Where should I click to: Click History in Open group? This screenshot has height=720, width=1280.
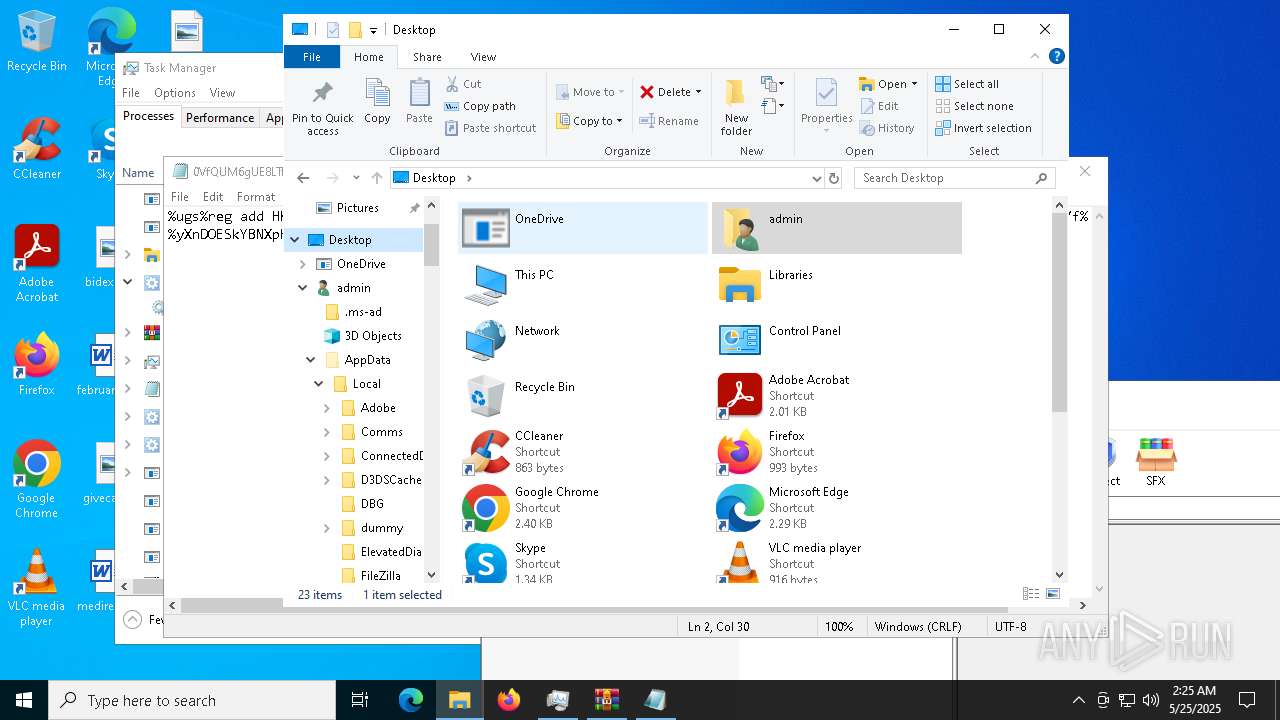886,128
